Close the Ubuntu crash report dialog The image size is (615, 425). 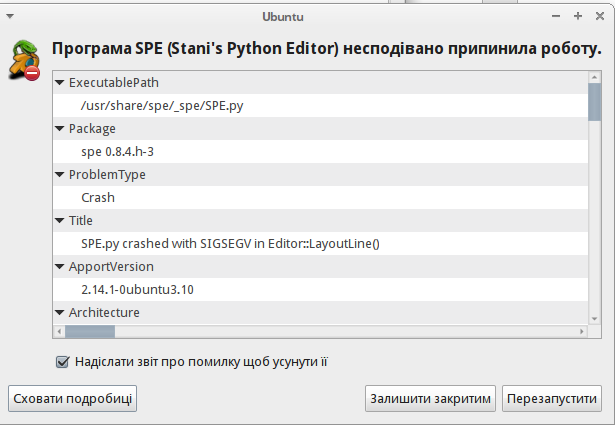click(598, 16)
